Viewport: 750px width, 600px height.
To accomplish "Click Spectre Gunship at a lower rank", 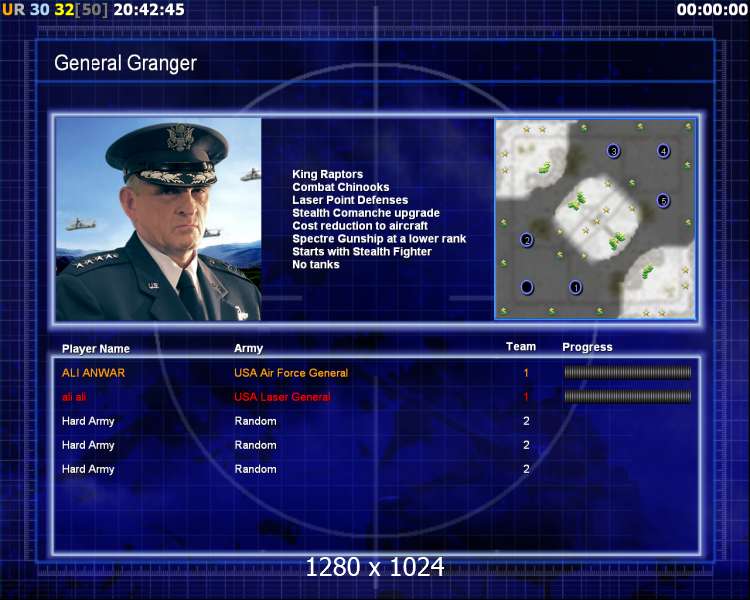I will 379,239.
